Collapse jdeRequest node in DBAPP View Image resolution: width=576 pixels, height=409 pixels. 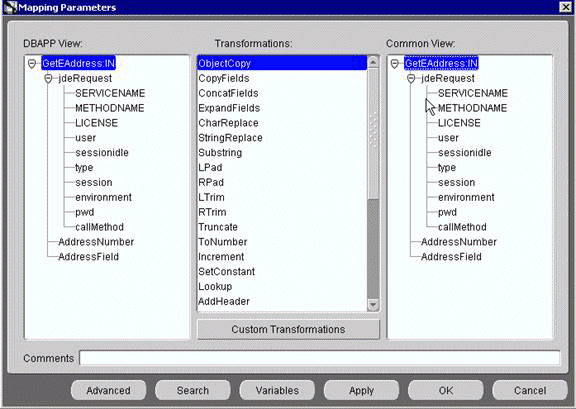pos(48,79)
